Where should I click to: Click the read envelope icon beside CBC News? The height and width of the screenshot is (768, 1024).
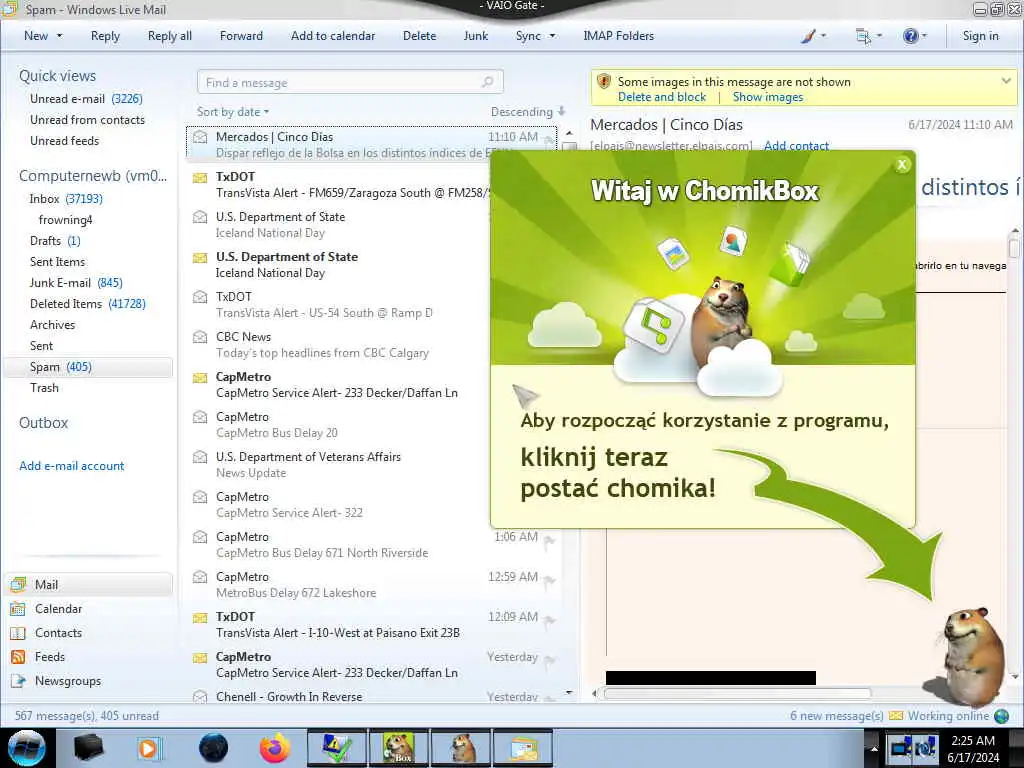click(200, 337)
